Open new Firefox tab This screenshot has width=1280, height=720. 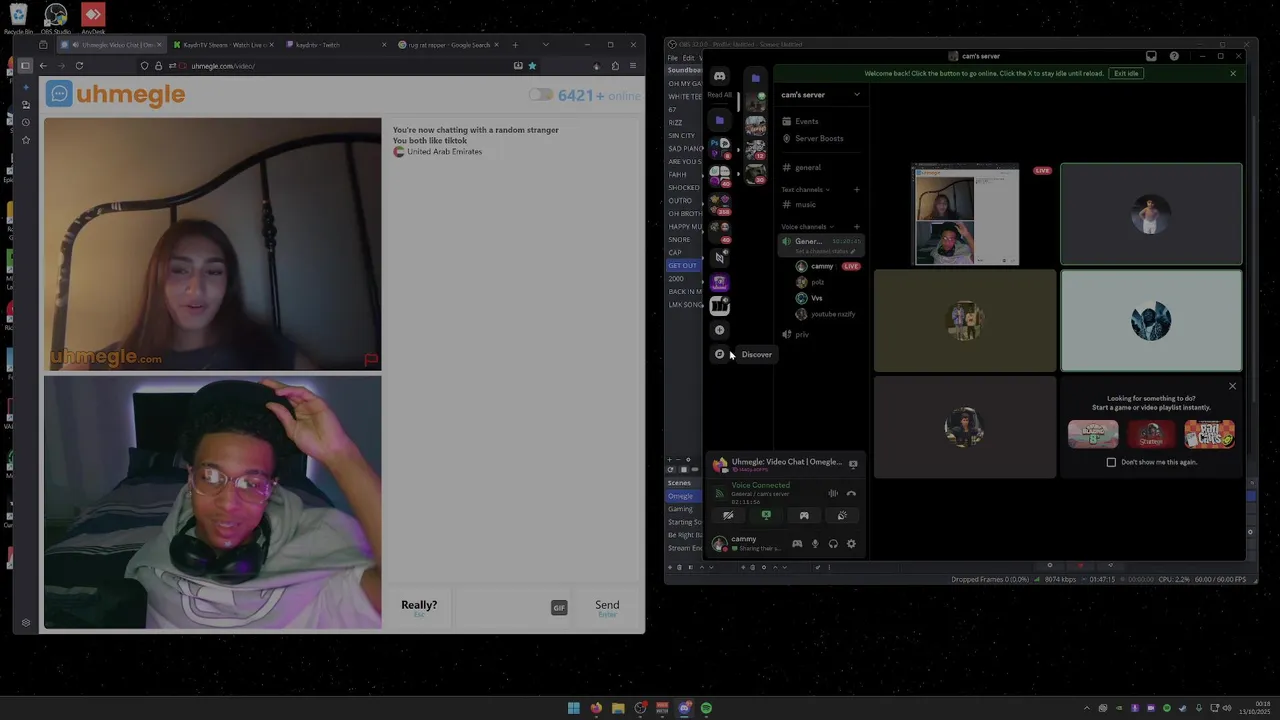[x=515, y=44]
